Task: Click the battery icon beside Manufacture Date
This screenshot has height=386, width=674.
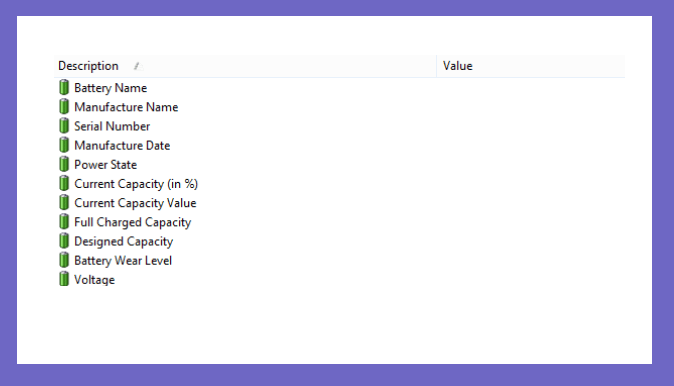Action: pos(64,145)
